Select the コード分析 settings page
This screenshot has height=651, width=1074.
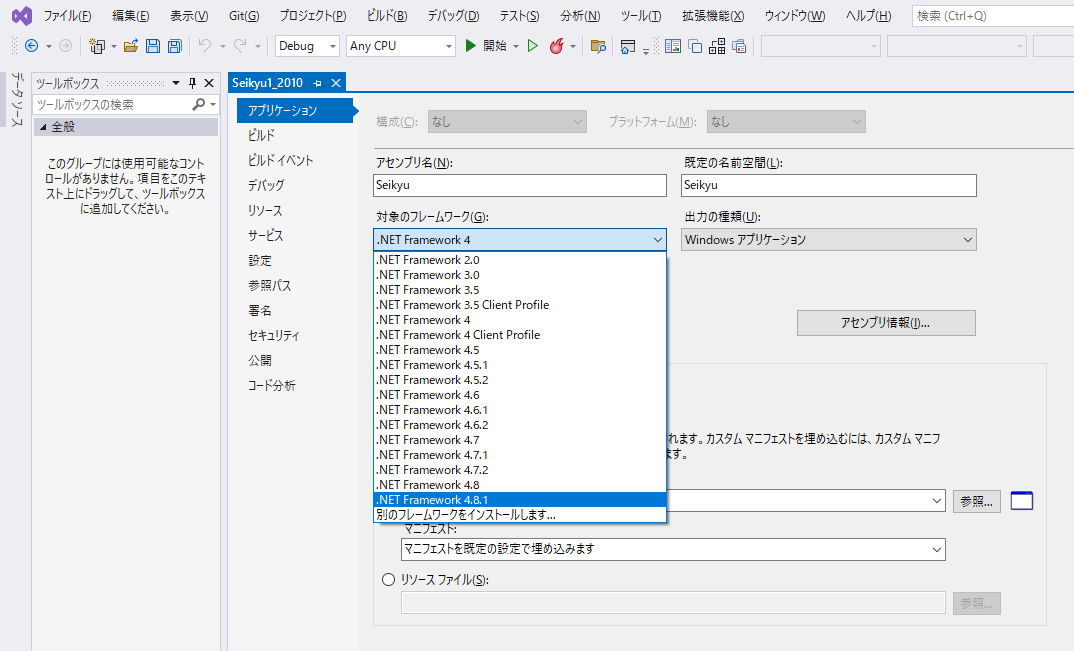click(x=271, y=385)
